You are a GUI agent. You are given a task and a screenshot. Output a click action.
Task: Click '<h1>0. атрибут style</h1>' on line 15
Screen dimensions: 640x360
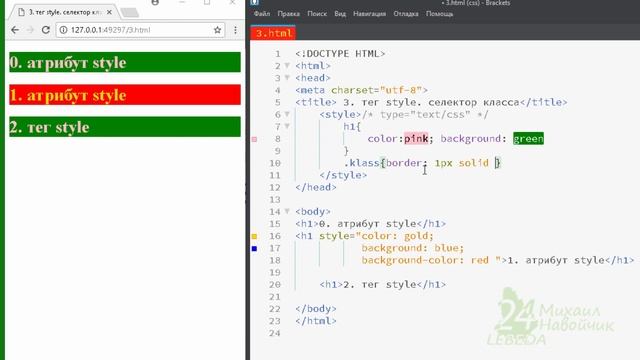point(371,224)
